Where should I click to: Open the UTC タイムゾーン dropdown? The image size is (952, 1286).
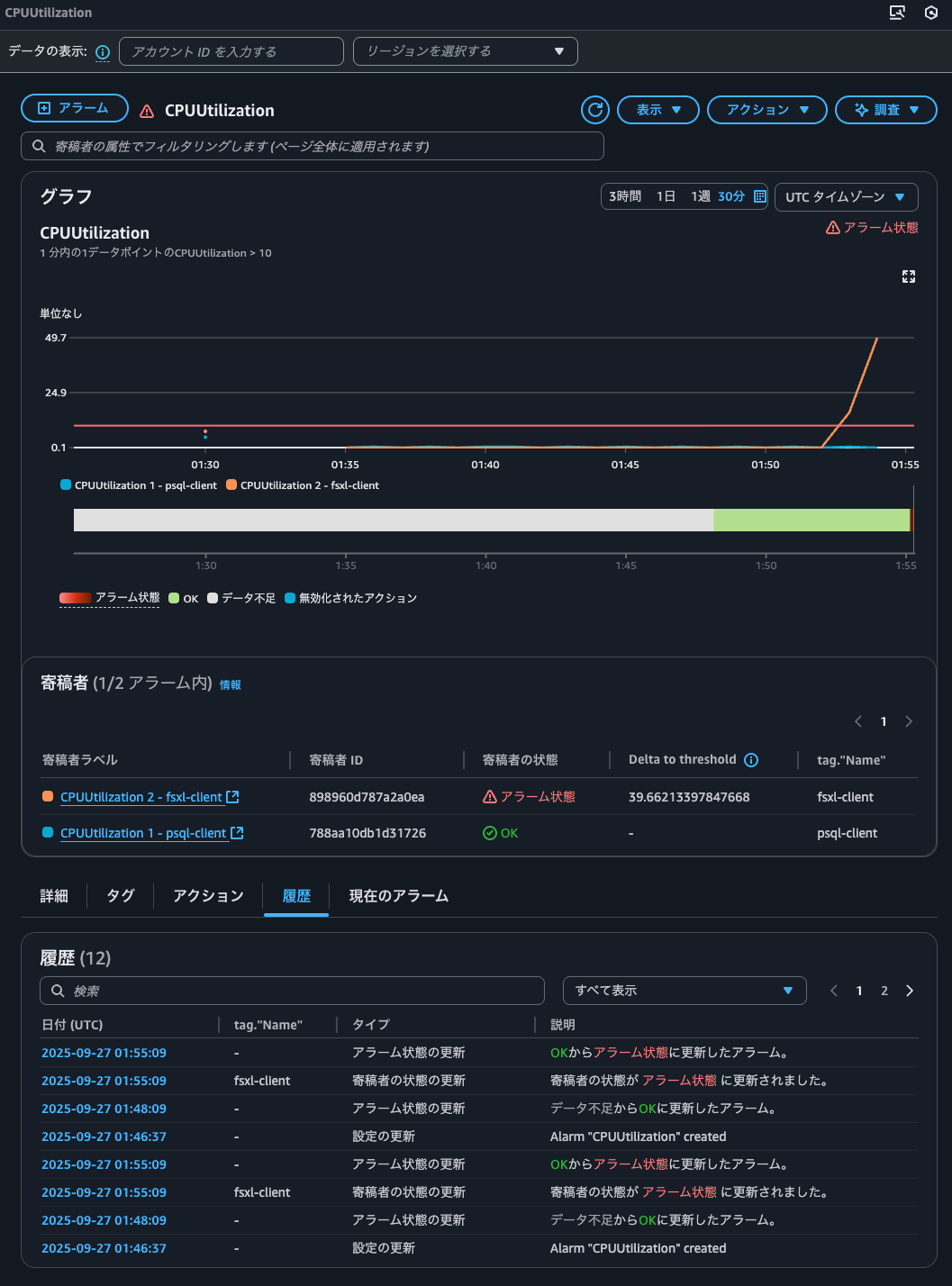click(847, 196)
